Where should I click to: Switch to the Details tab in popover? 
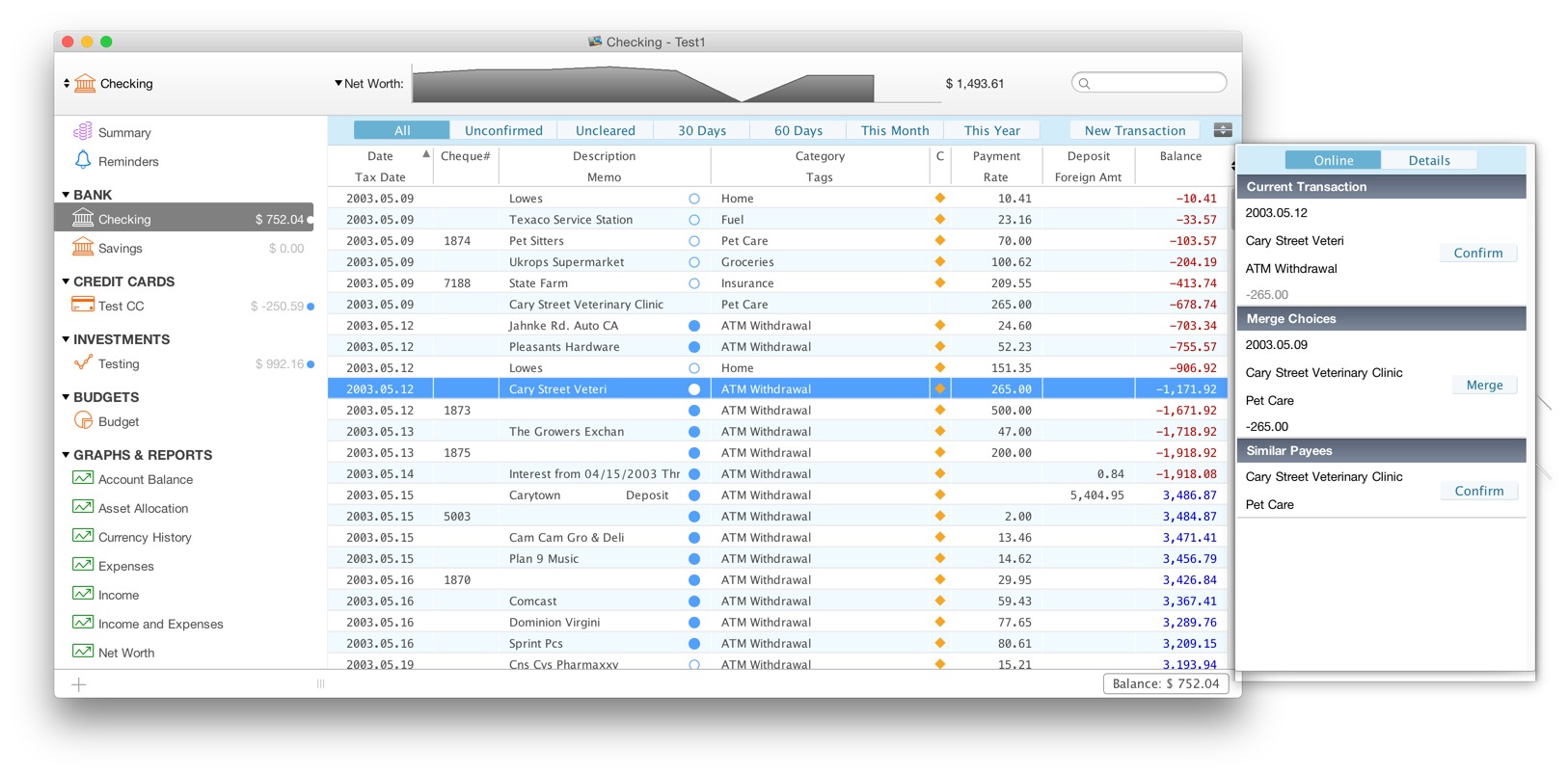coord(1428,160)
